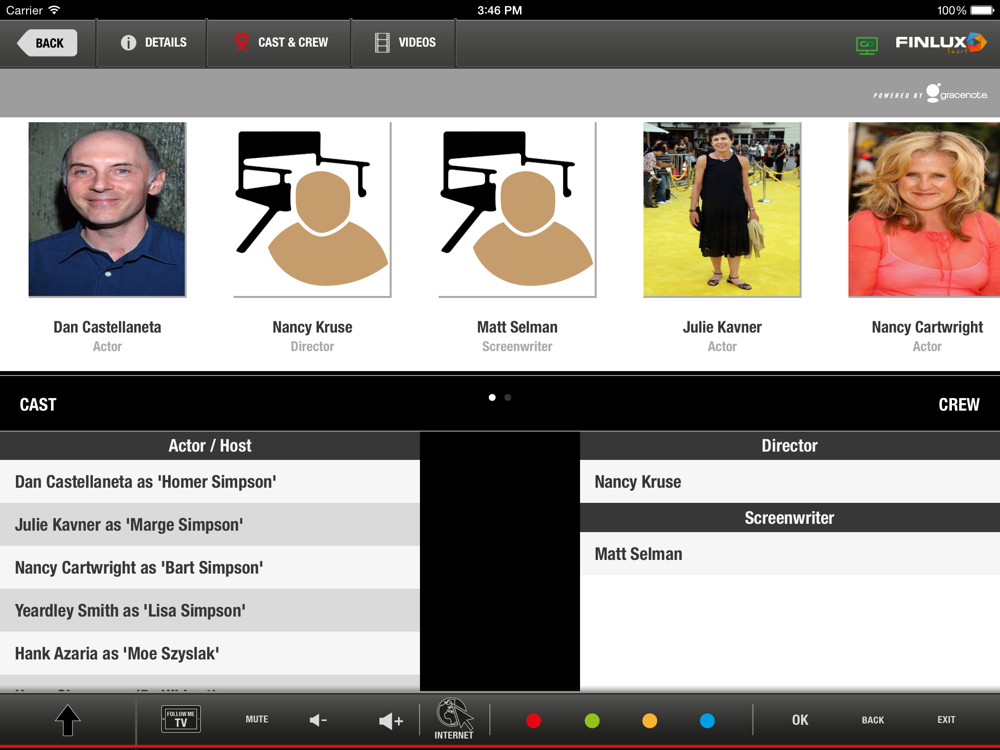Viewport: 1000px width, 750px height.
Task: Select Nancy Kruse's director placeholder image
Action: [312, 210]
